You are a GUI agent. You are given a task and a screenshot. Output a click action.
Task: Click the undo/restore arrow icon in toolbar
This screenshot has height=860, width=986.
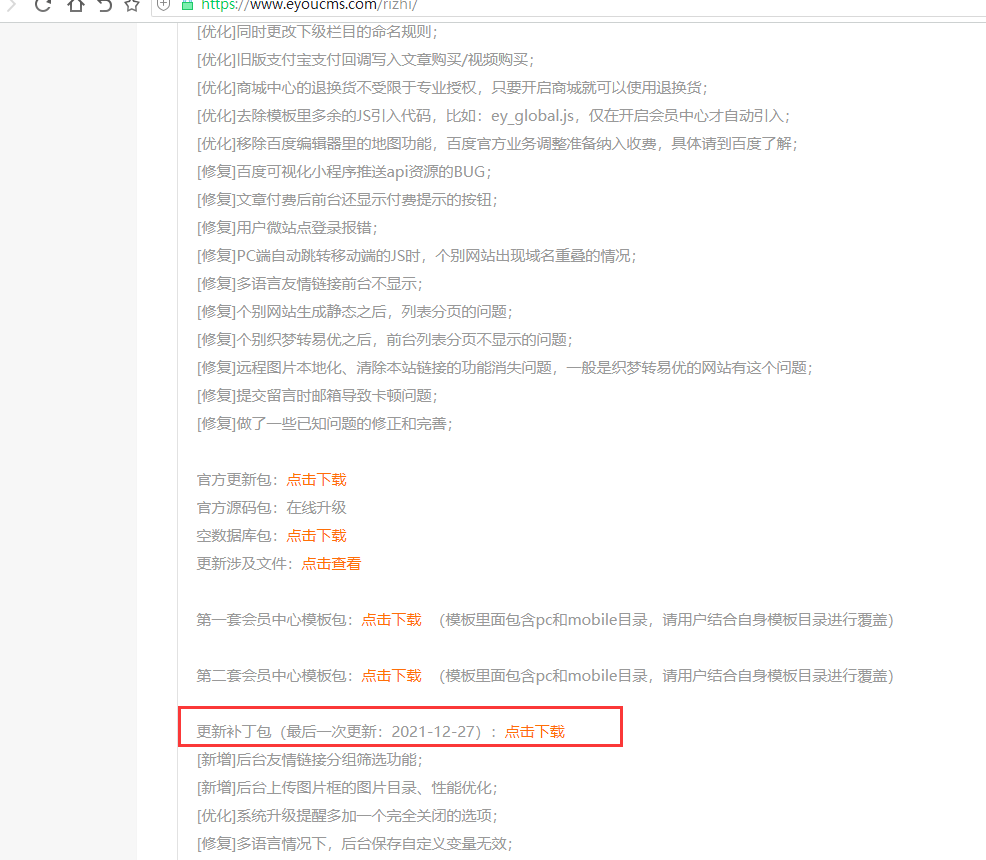click(x=104, y=6)
